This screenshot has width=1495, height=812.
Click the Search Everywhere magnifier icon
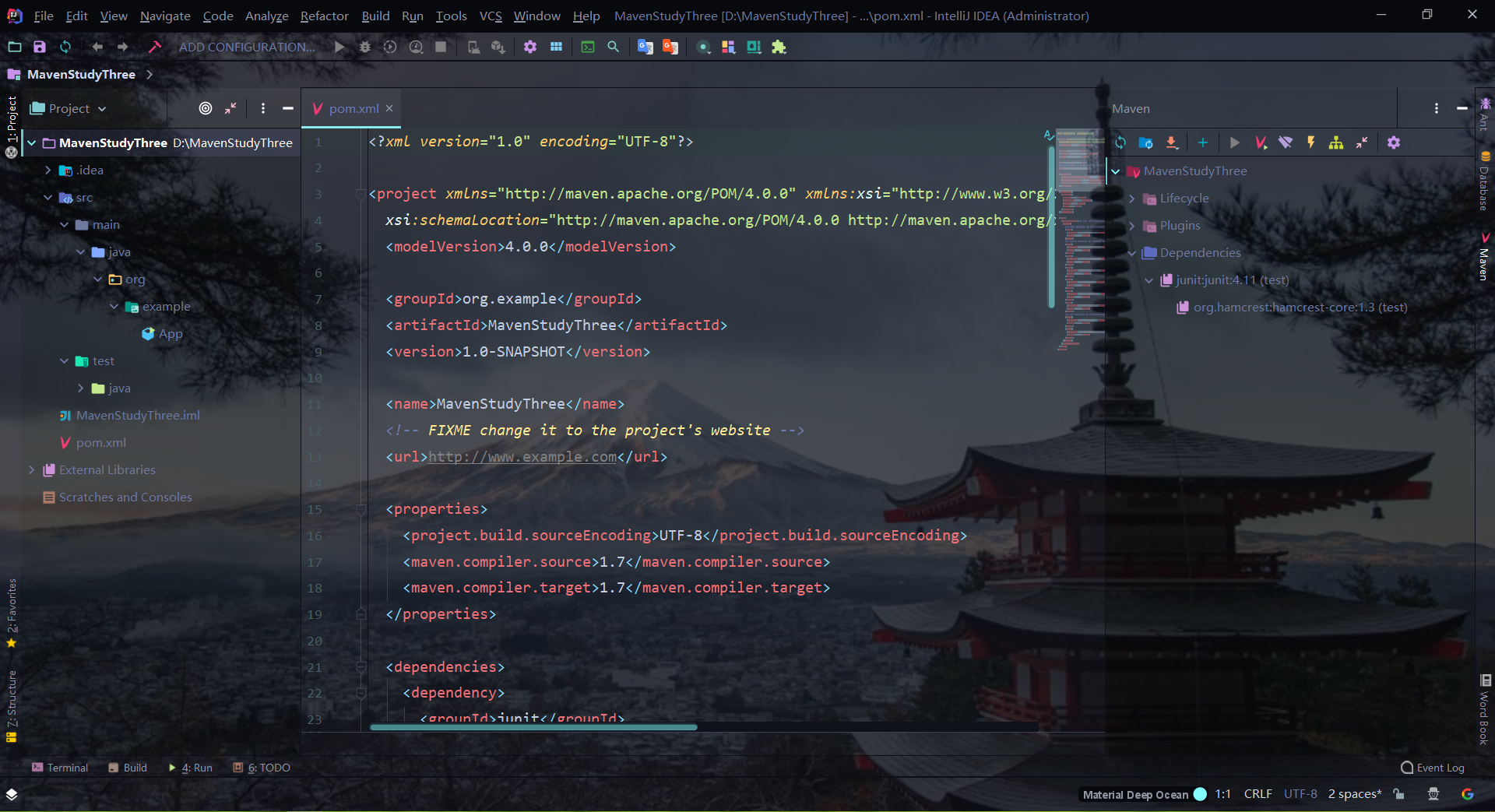point(614,47)
